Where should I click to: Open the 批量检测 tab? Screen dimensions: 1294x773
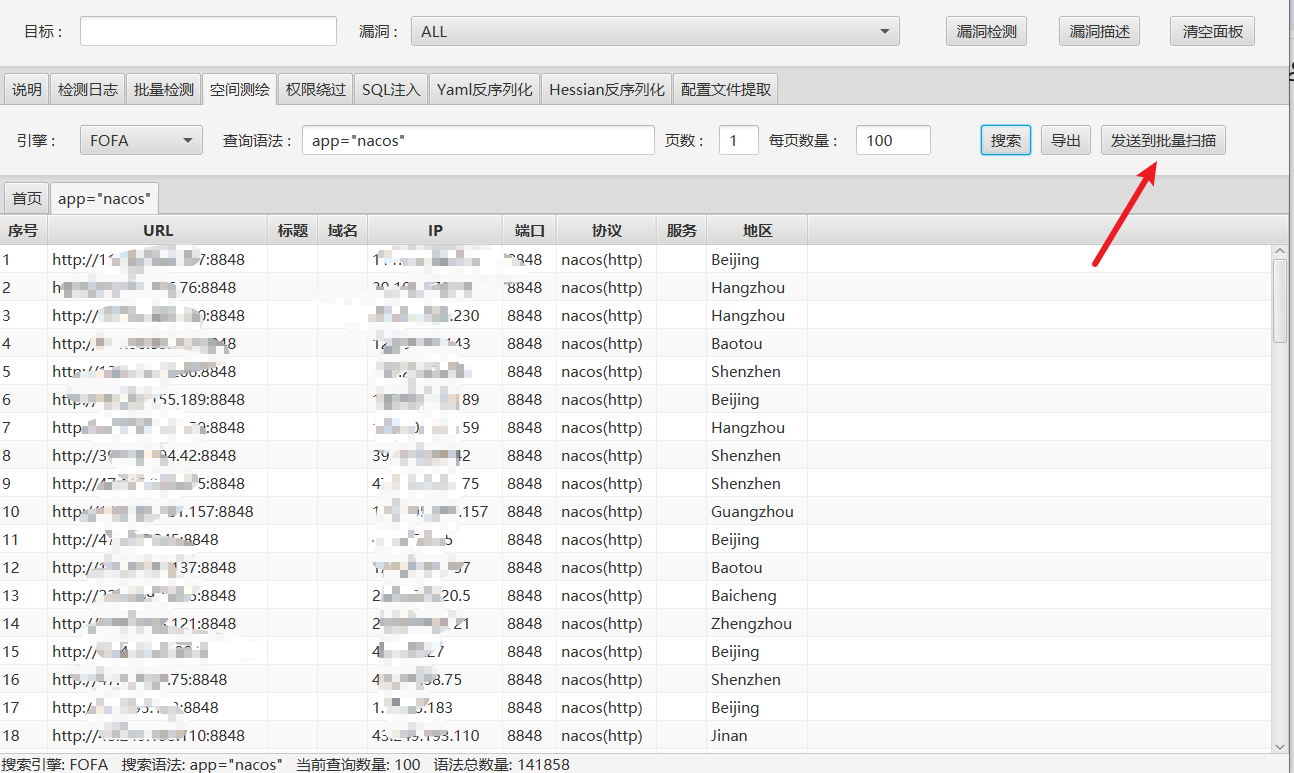pyautogui.click(x=163, y=88)
